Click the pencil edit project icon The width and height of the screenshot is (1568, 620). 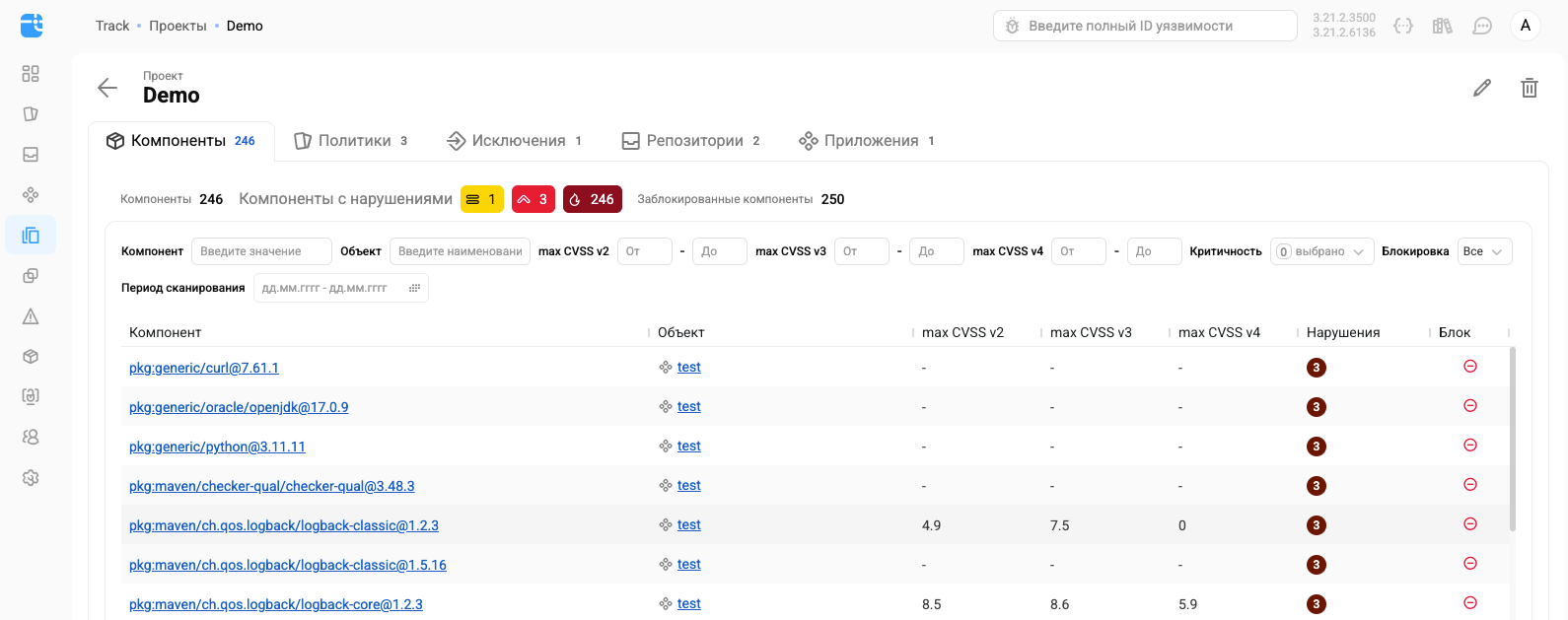[x=1481, y=88]
